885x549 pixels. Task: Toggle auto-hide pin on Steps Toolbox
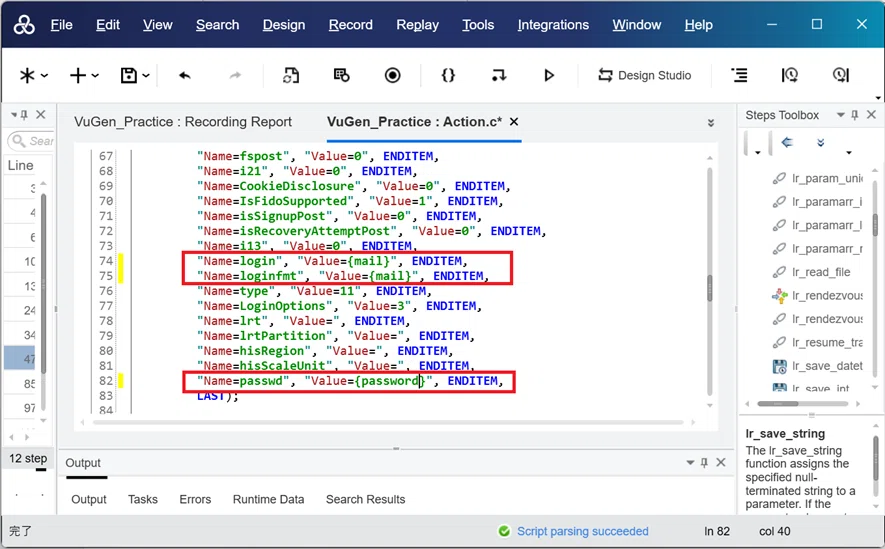(x=855, y=115)
